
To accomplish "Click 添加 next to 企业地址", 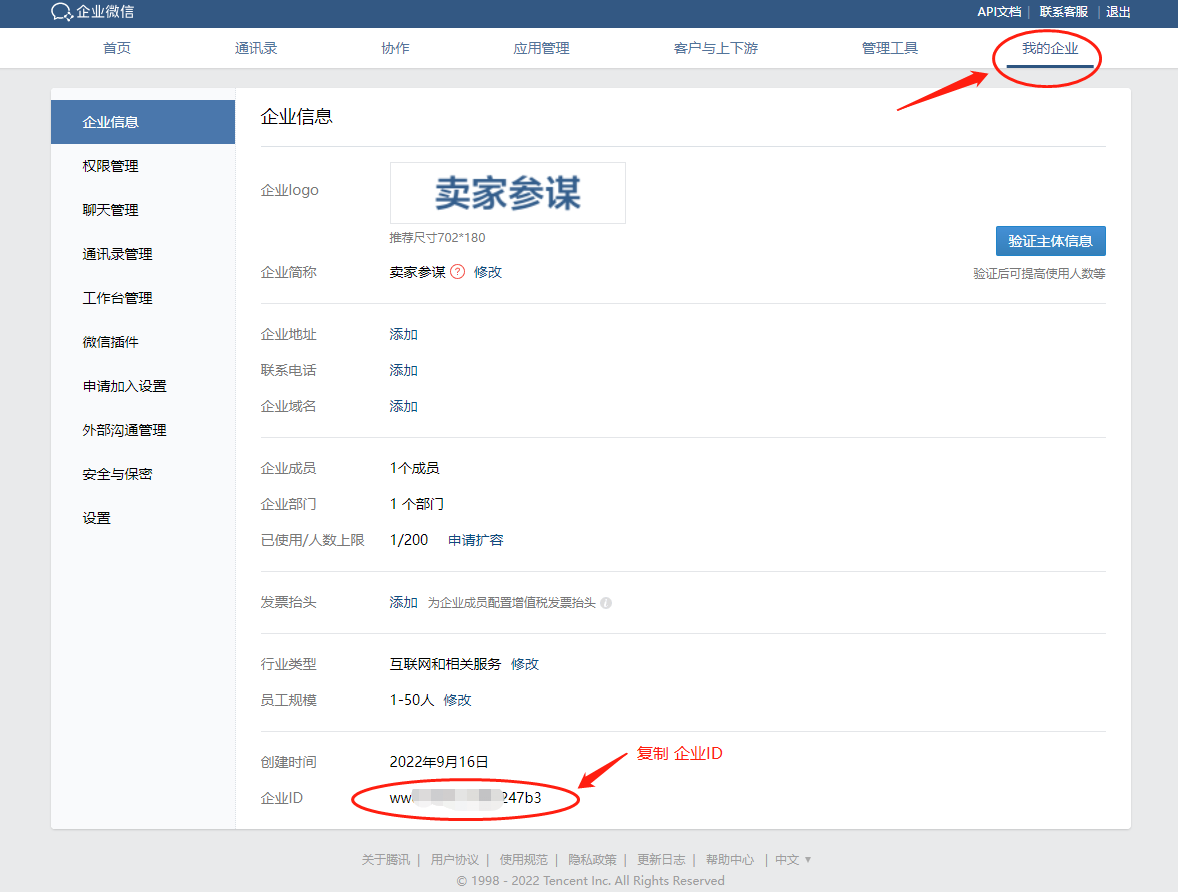I will pos(403,333).
